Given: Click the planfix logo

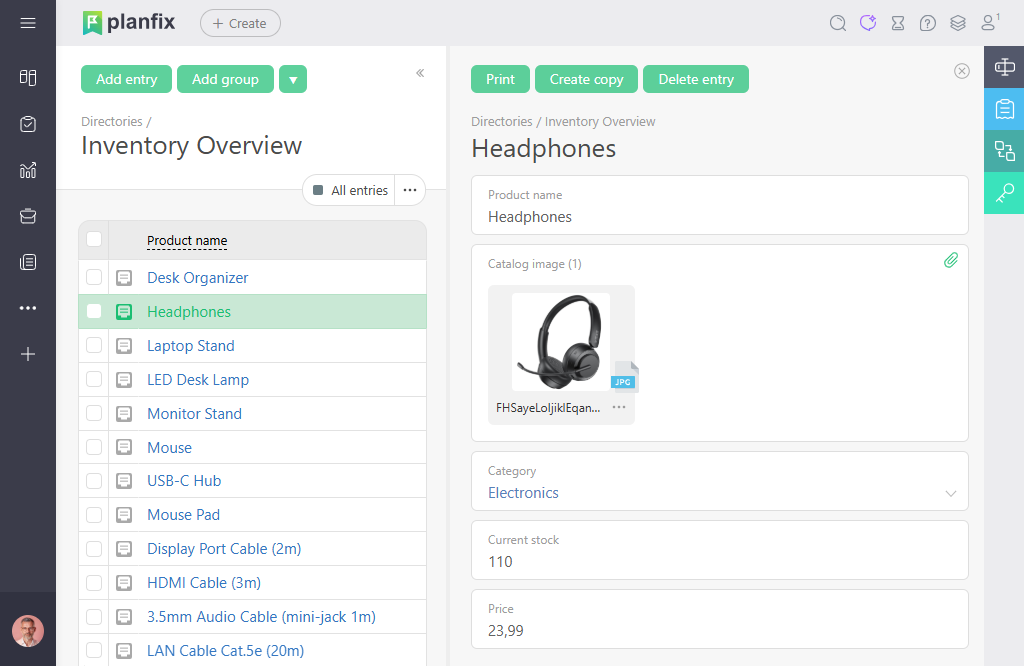Looking at the screenshot, I should 129,23.
